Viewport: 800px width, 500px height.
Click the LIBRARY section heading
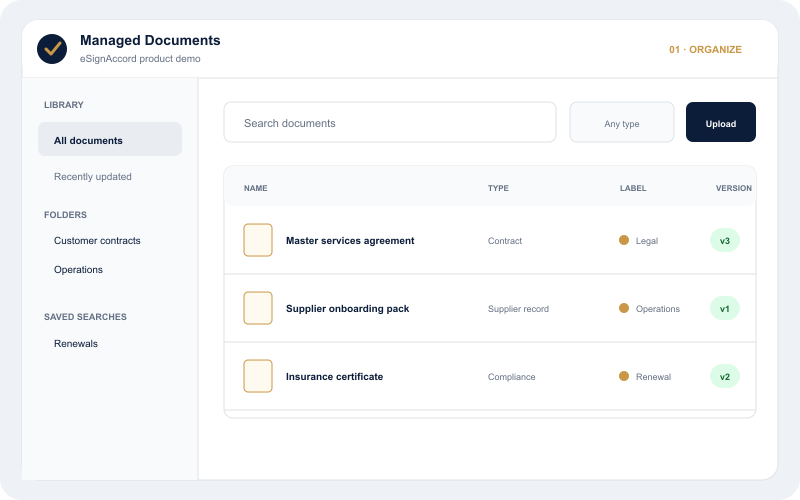[64, 105]
